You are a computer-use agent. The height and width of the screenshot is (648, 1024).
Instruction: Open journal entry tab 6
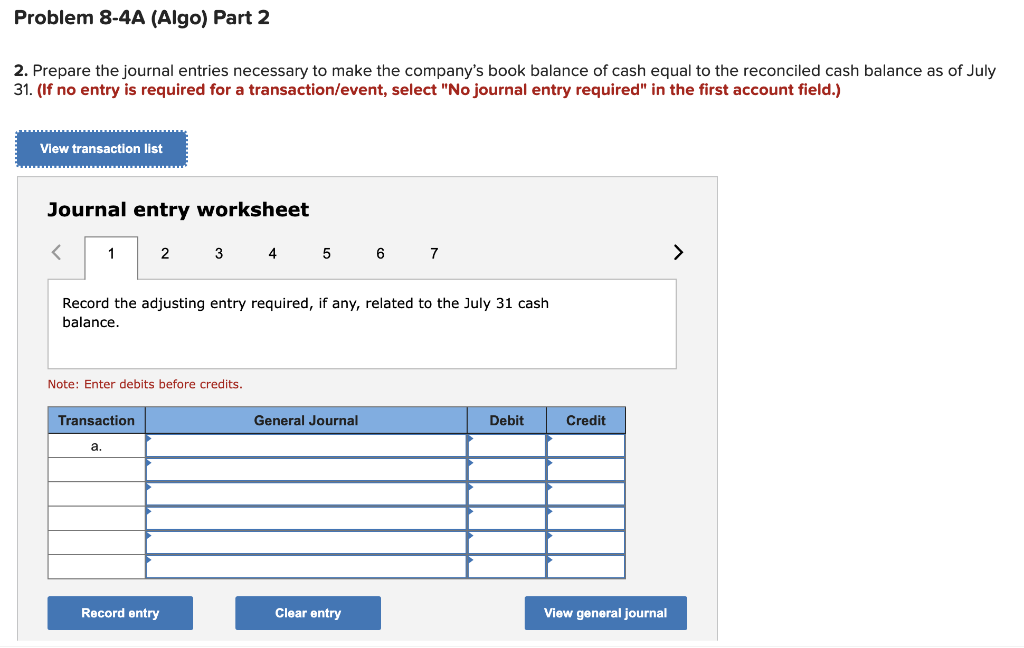pos(380,254)
